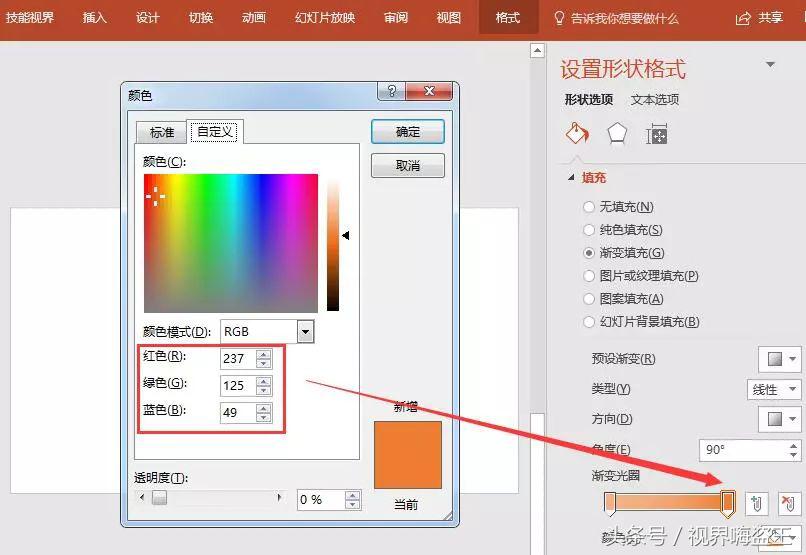Click green value stepper arrows
The height and width of the screenshot is (555, 806).
coord(264,385)
